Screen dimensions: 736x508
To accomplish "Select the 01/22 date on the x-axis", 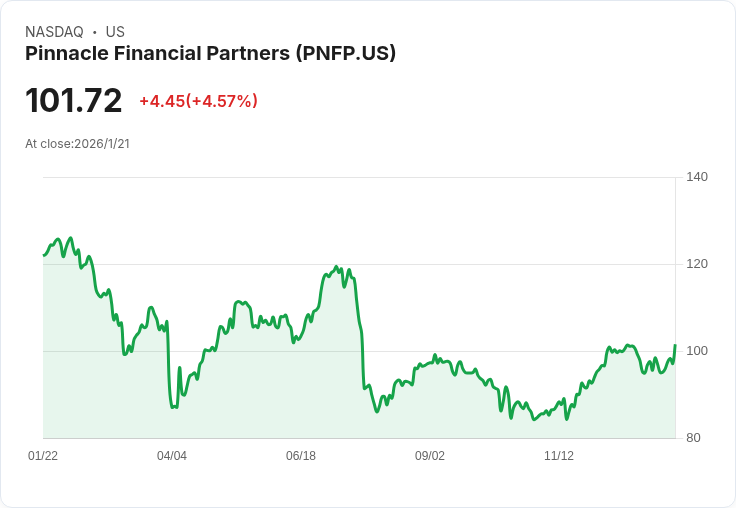I will (x=43, y=456).
